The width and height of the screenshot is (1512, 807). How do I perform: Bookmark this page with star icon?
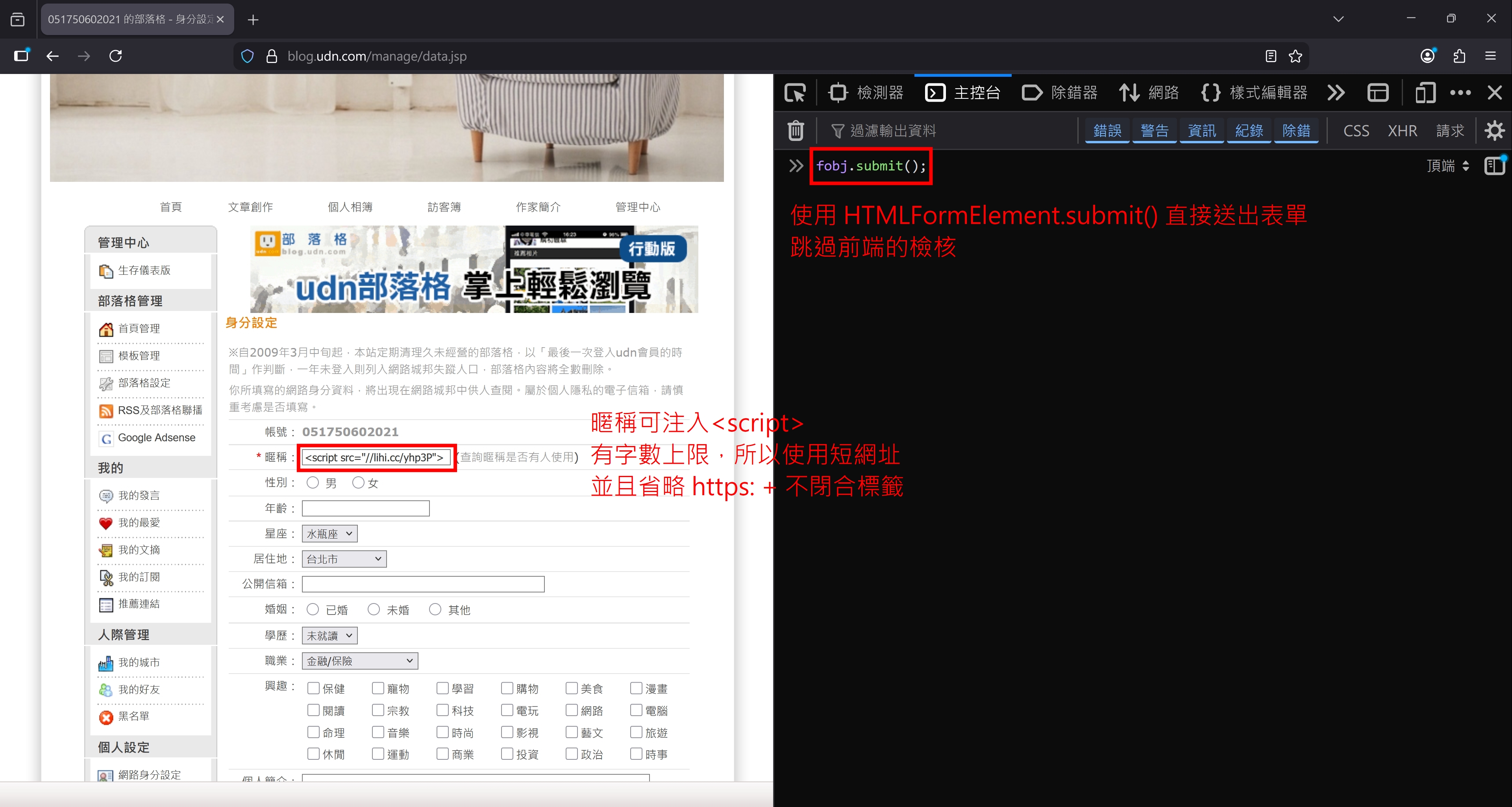click(x=1295, y=56)
